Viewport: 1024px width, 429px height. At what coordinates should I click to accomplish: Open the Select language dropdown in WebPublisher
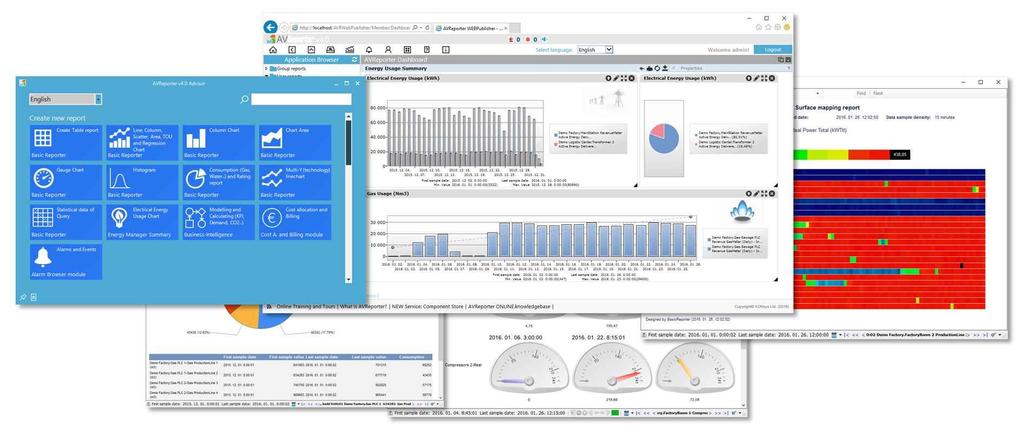(x=595, y=50)
